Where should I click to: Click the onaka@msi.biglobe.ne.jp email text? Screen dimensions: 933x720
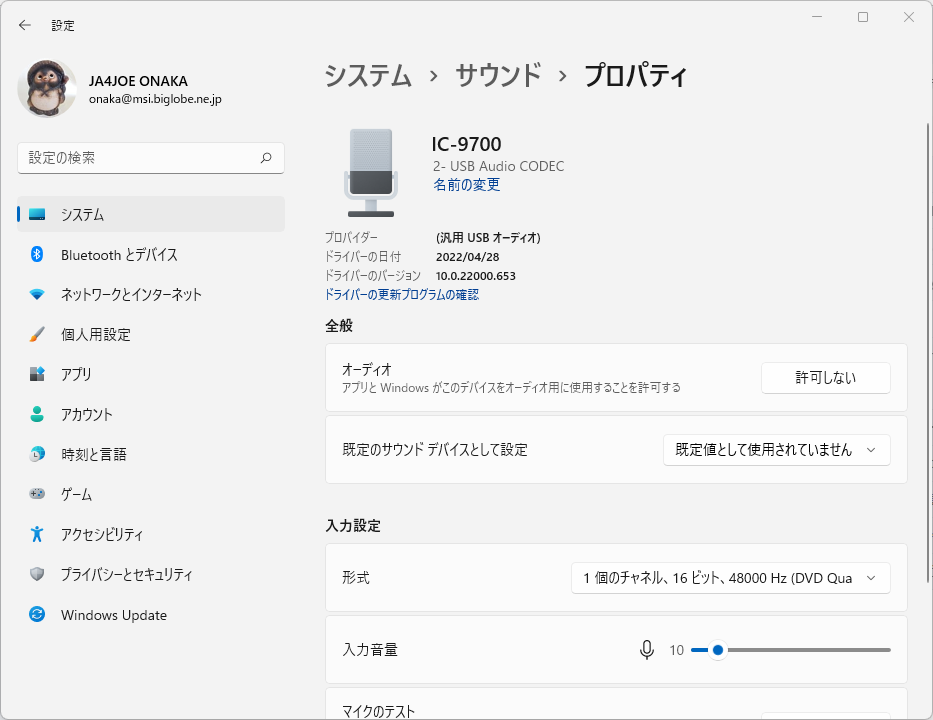coord(155,99)
